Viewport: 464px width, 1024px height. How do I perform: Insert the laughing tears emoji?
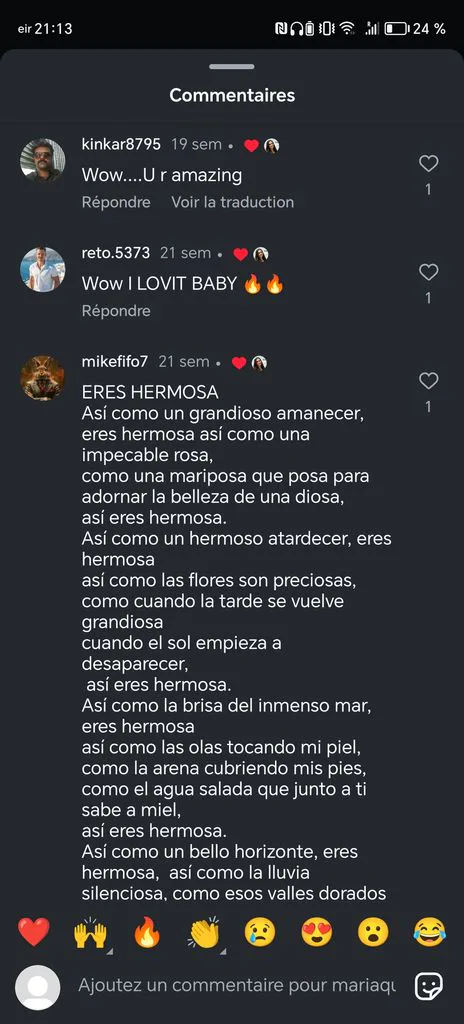click(x=429, y=932)
